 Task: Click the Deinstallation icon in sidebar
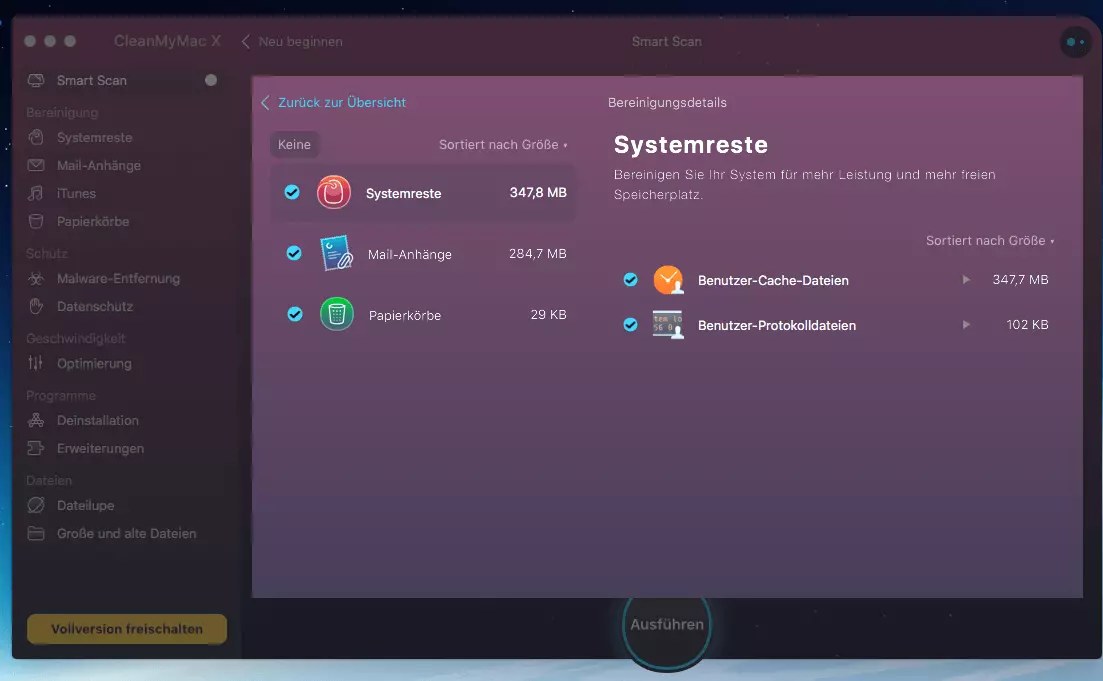36,420
